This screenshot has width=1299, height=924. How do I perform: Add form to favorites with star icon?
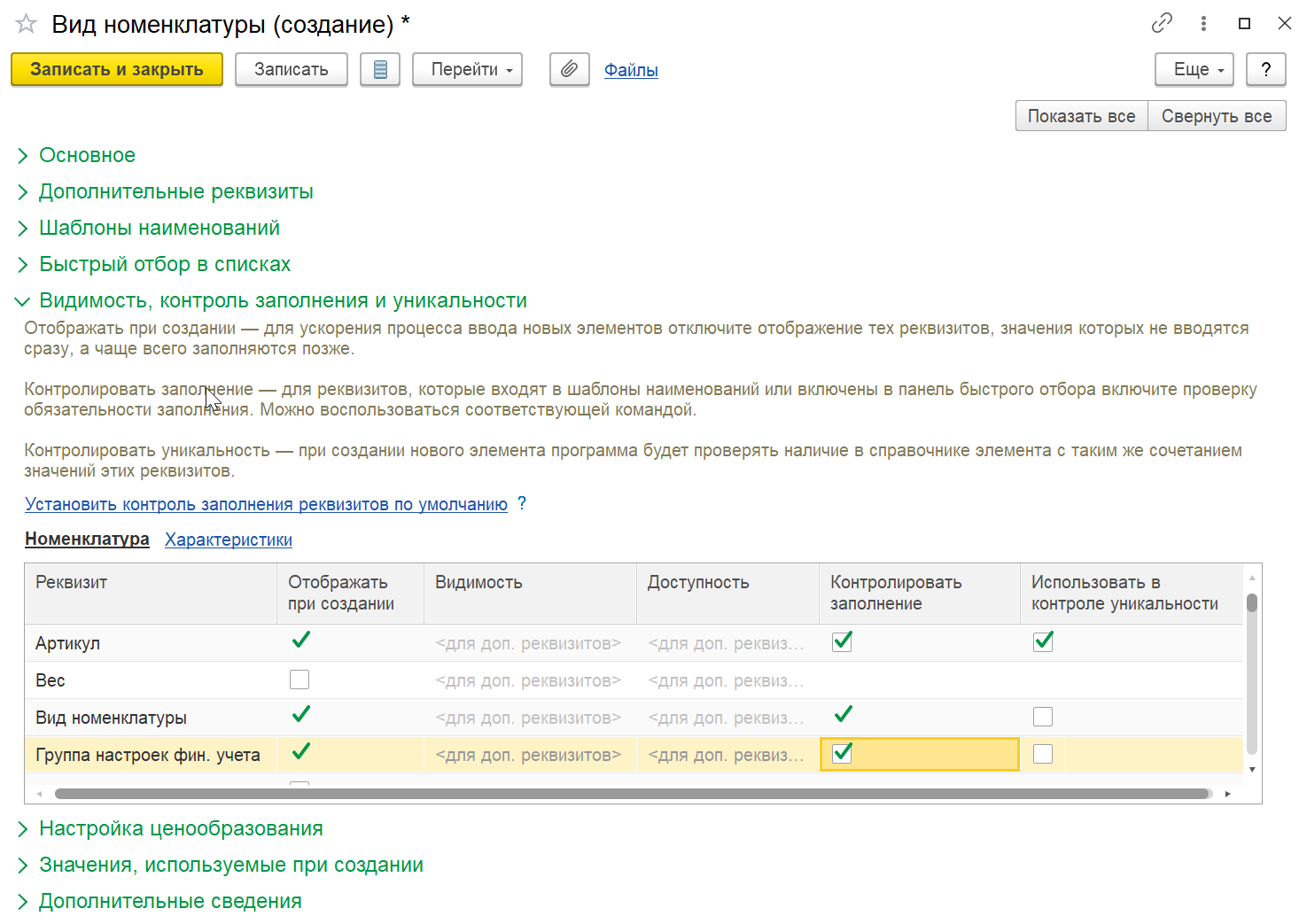27,24
